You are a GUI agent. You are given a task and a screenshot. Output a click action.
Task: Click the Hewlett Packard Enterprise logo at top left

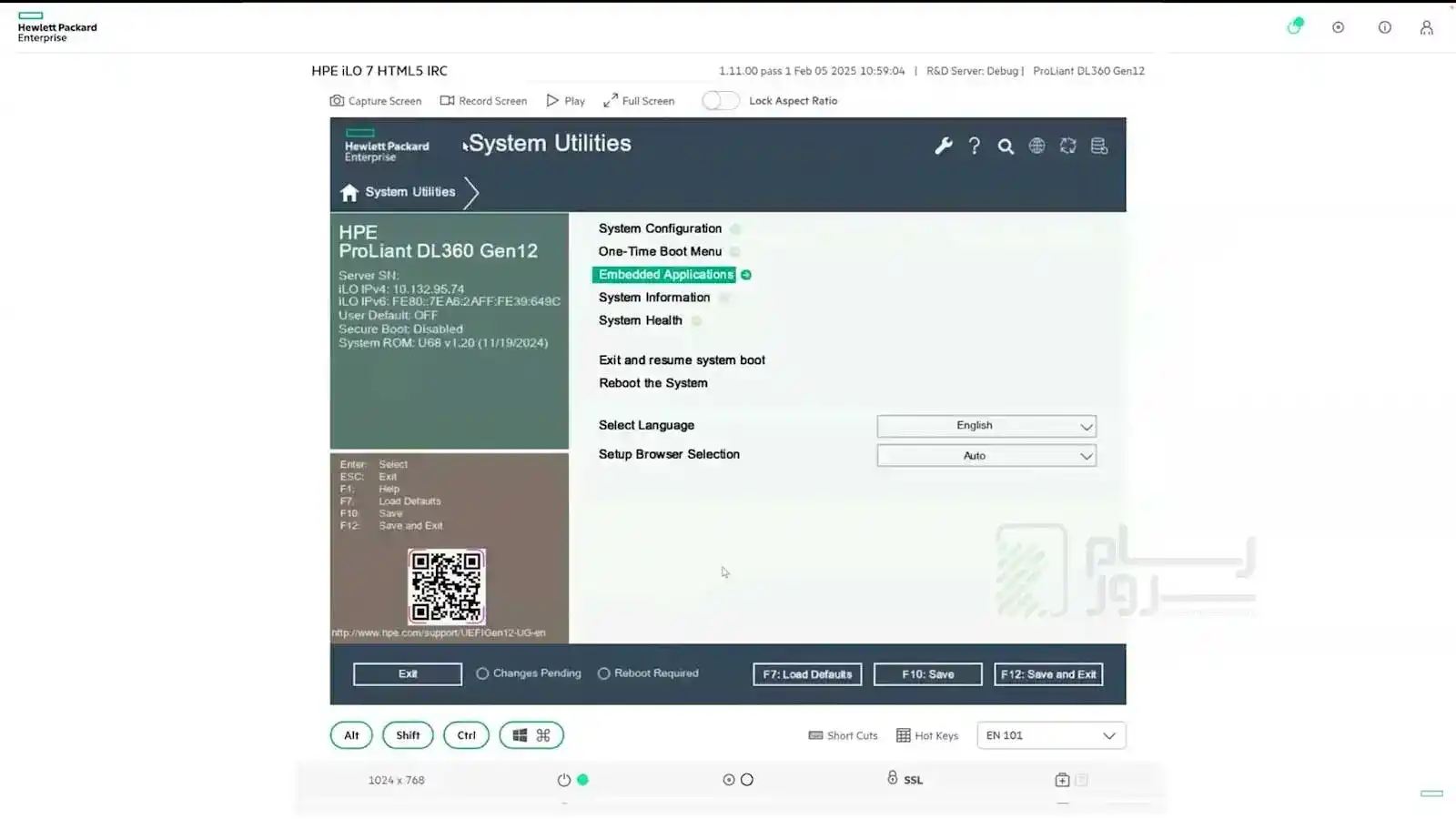click(56, 27)
